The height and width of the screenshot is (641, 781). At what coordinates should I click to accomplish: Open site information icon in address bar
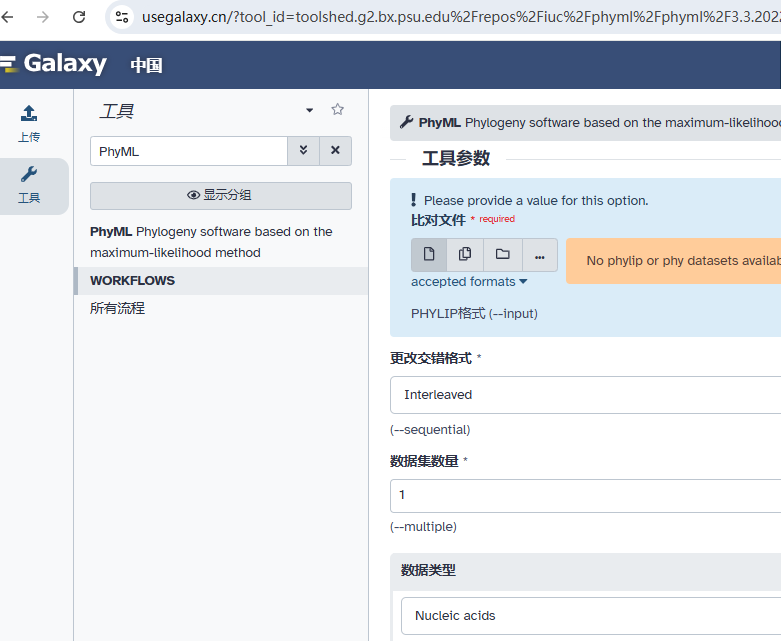[x=122, y=17]
